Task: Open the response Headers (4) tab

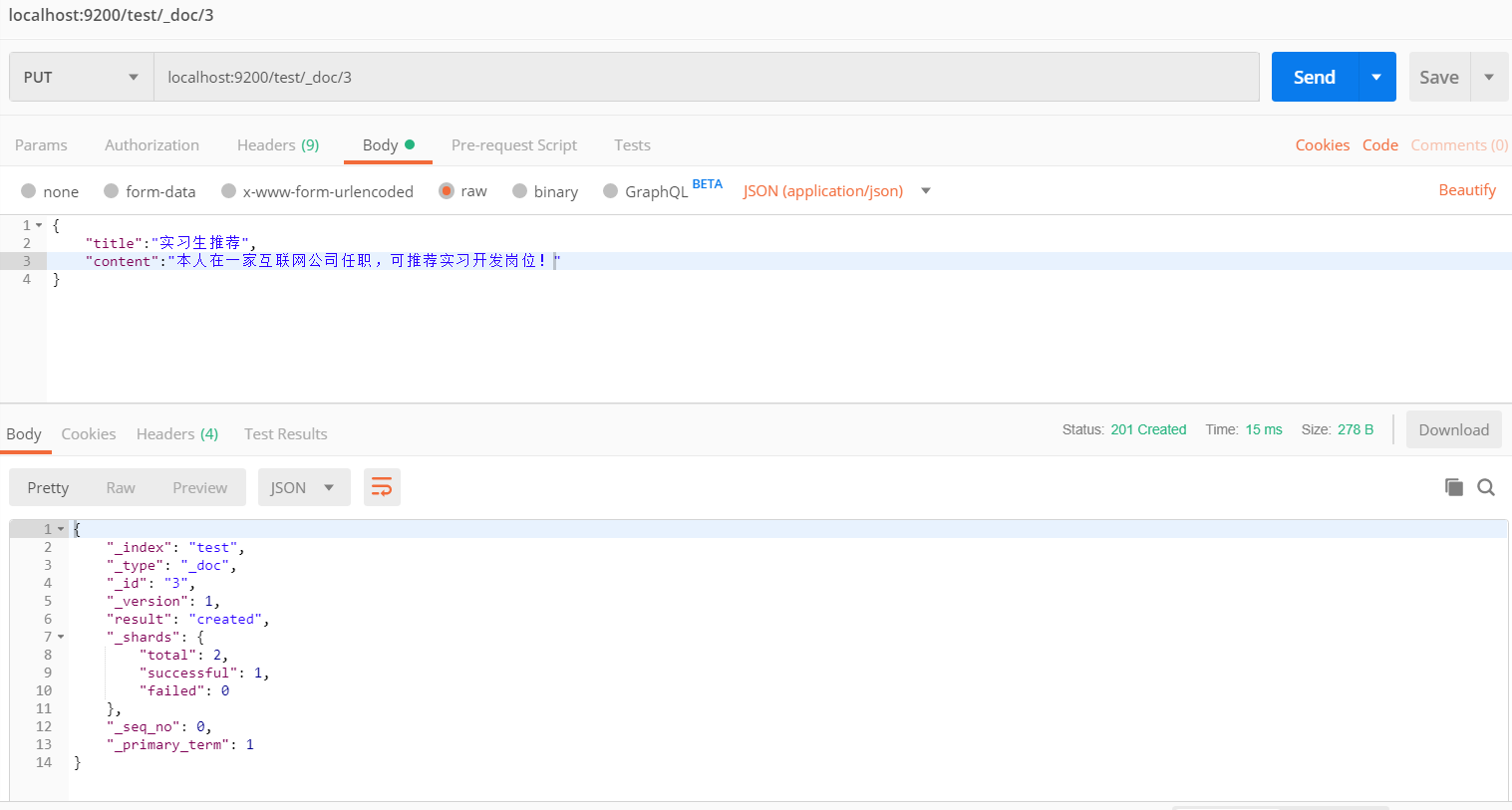Action: (x=177, y=433)
